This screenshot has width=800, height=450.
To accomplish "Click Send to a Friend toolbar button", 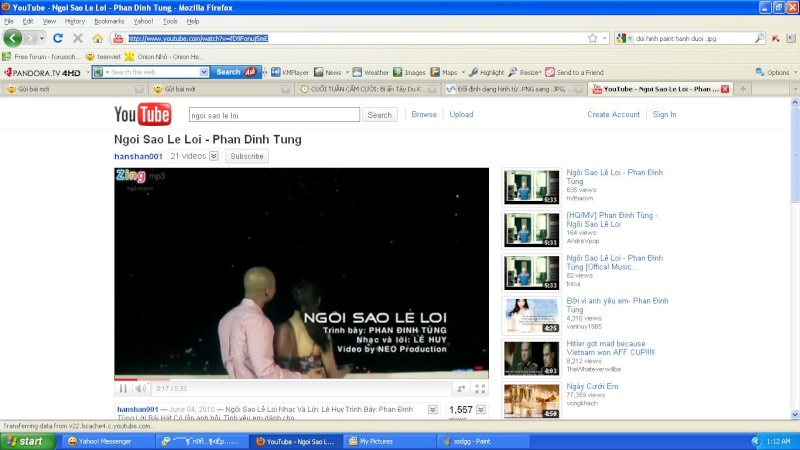I will click(x=574, y=72).
